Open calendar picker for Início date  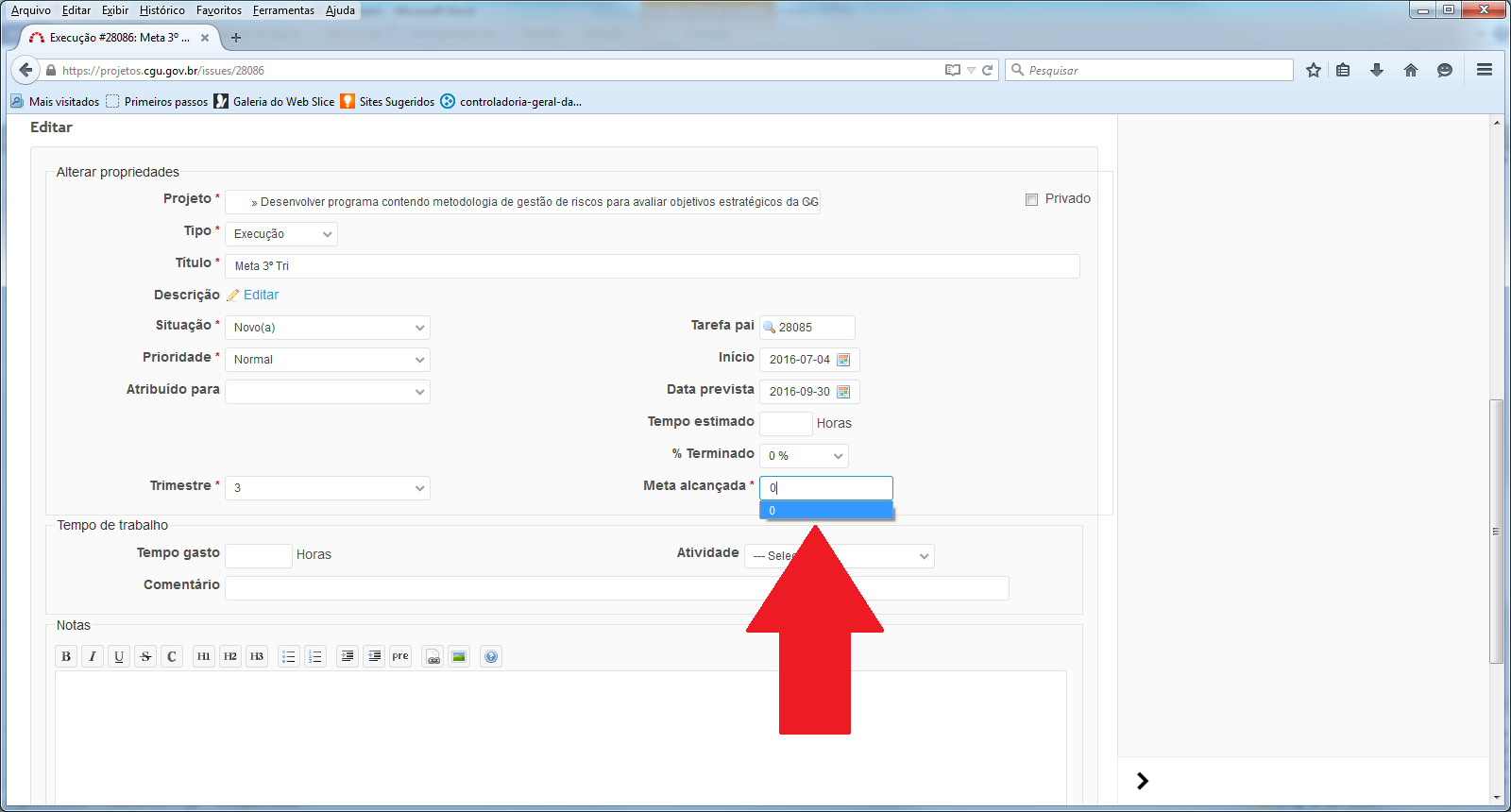[843, 360]
